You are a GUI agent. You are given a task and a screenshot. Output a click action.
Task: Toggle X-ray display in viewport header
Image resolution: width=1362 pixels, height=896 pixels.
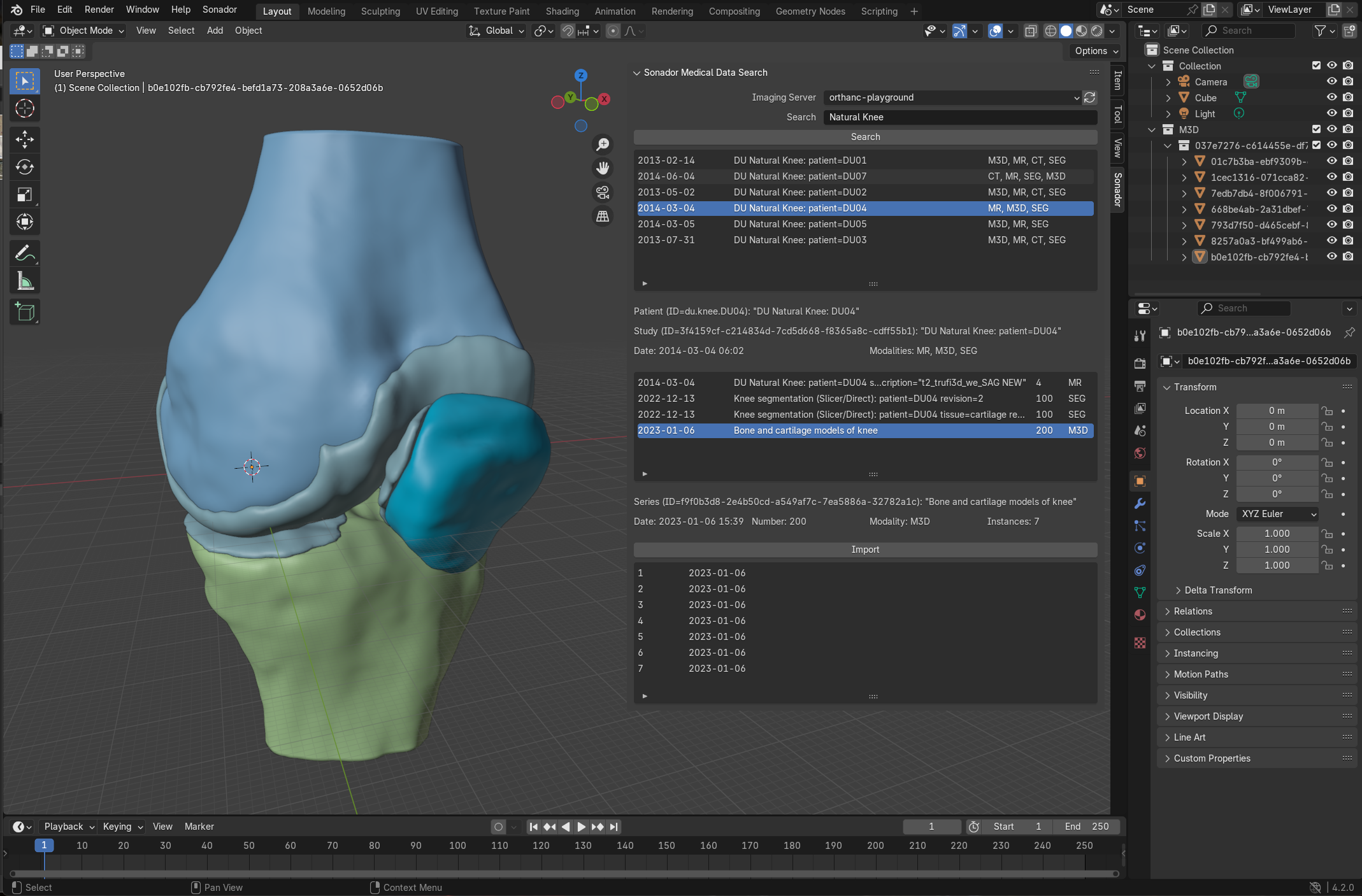1031,31
